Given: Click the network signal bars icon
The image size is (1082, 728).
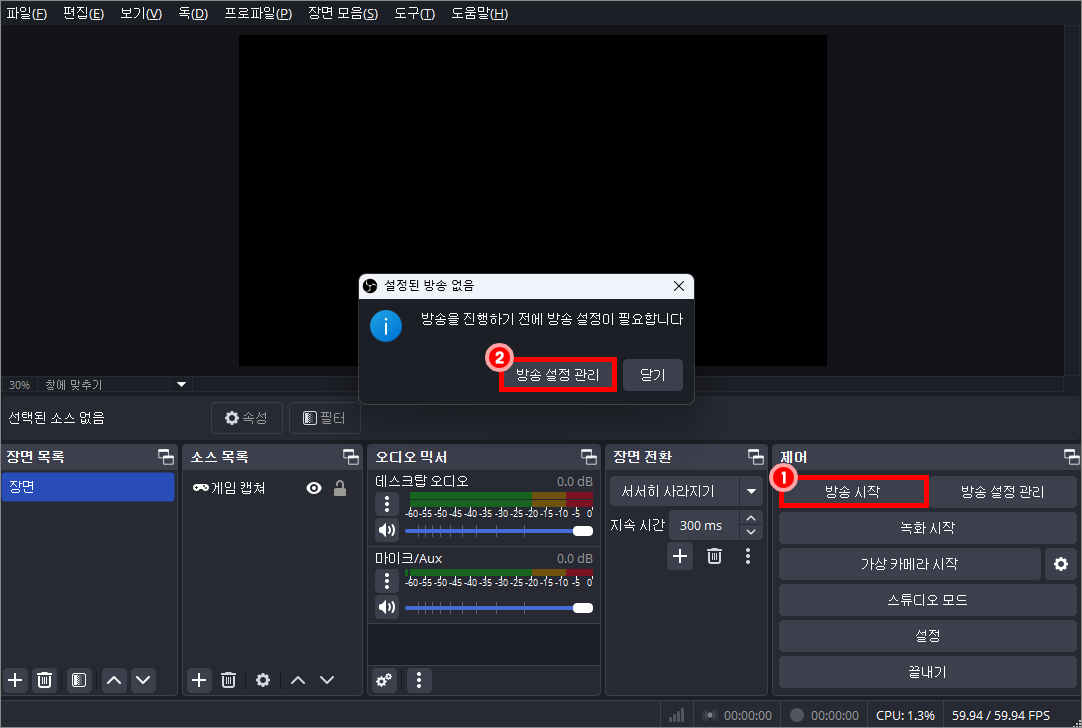Looking at the screenshot, I should (677, 715).
